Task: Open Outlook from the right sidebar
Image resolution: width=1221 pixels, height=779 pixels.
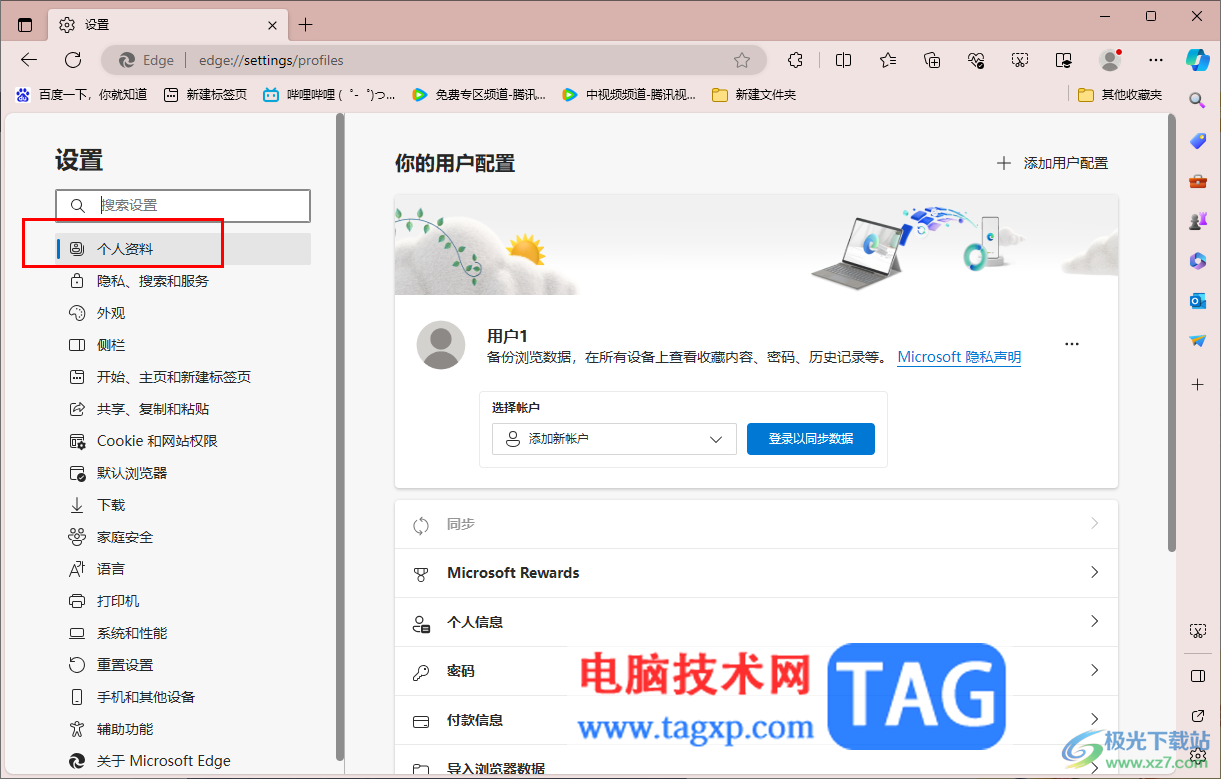Action: 1197,301
